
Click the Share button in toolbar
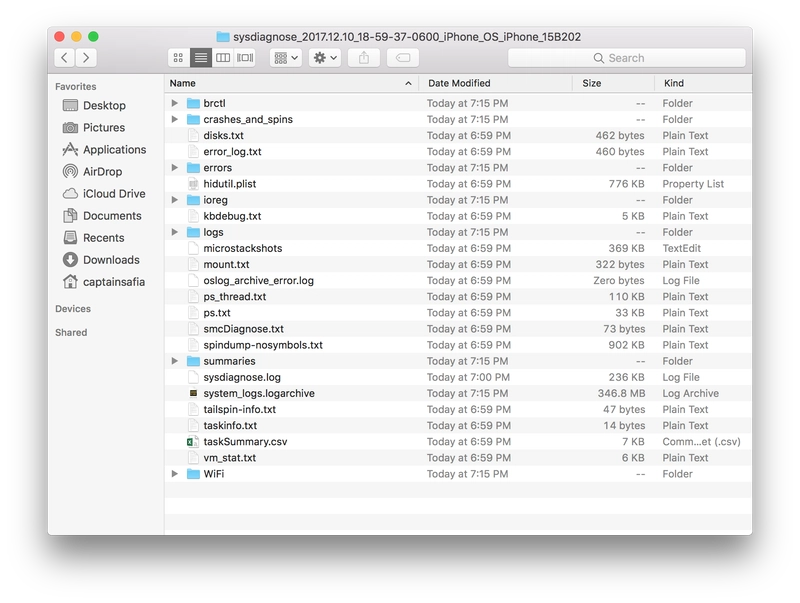click(362, 58)
